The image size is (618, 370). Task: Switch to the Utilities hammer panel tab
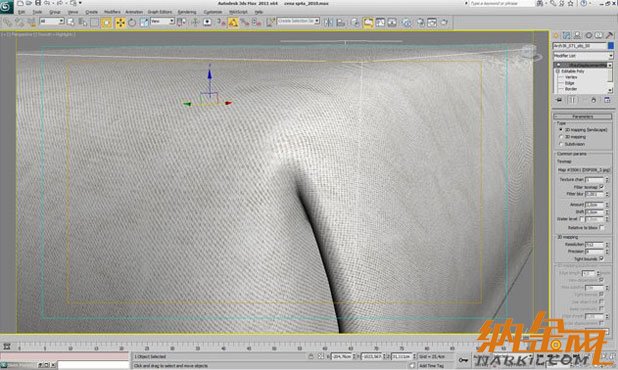(x=609, y=36)
